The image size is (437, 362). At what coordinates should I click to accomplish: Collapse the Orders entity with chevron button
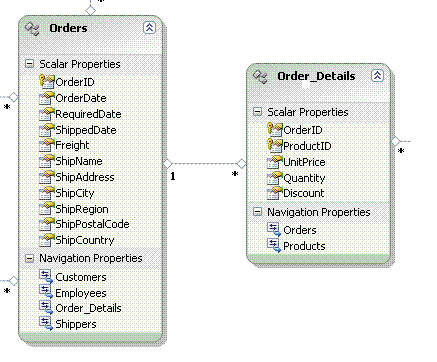click(x=149, y=27)
